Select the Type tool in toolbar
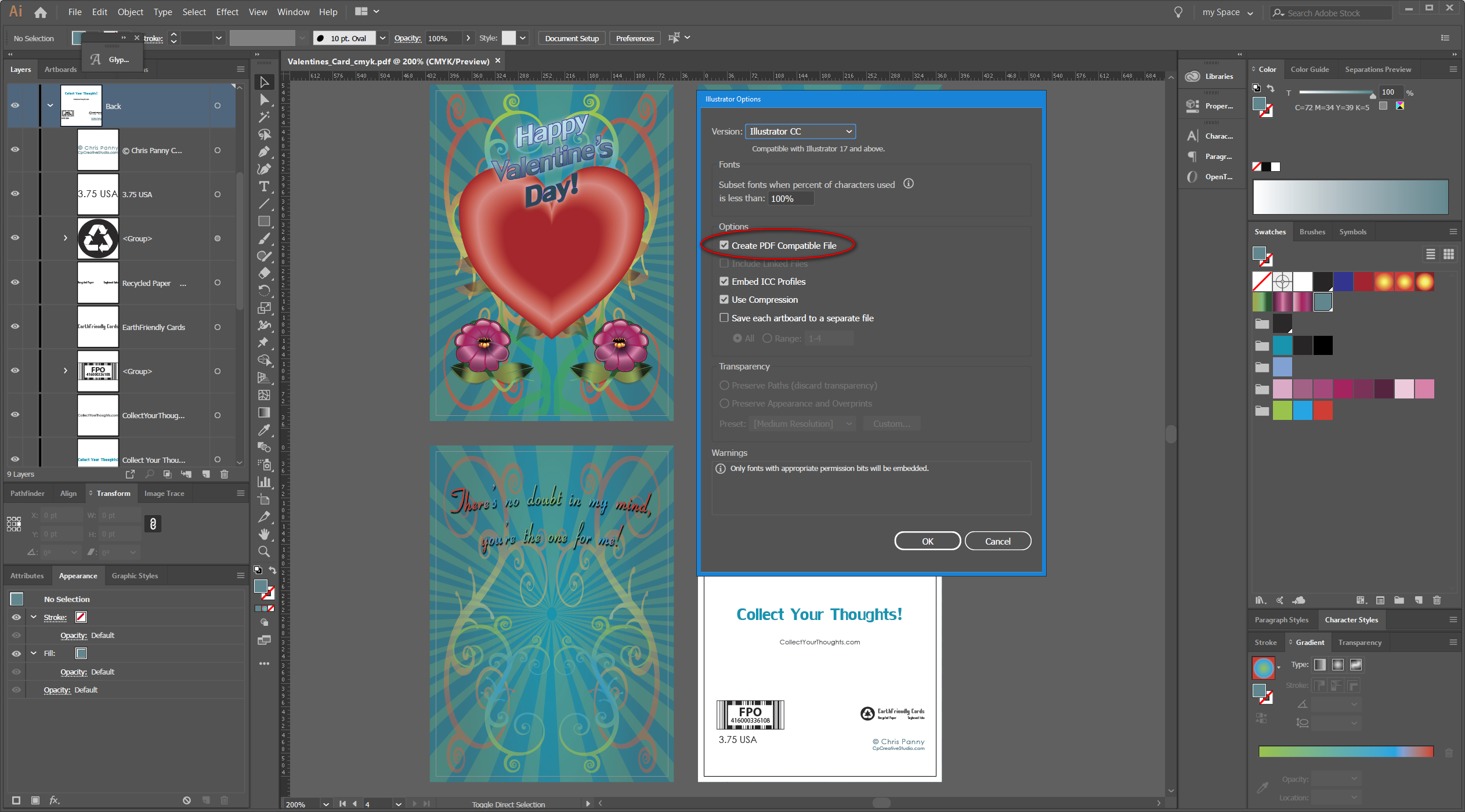 [264, 190]
